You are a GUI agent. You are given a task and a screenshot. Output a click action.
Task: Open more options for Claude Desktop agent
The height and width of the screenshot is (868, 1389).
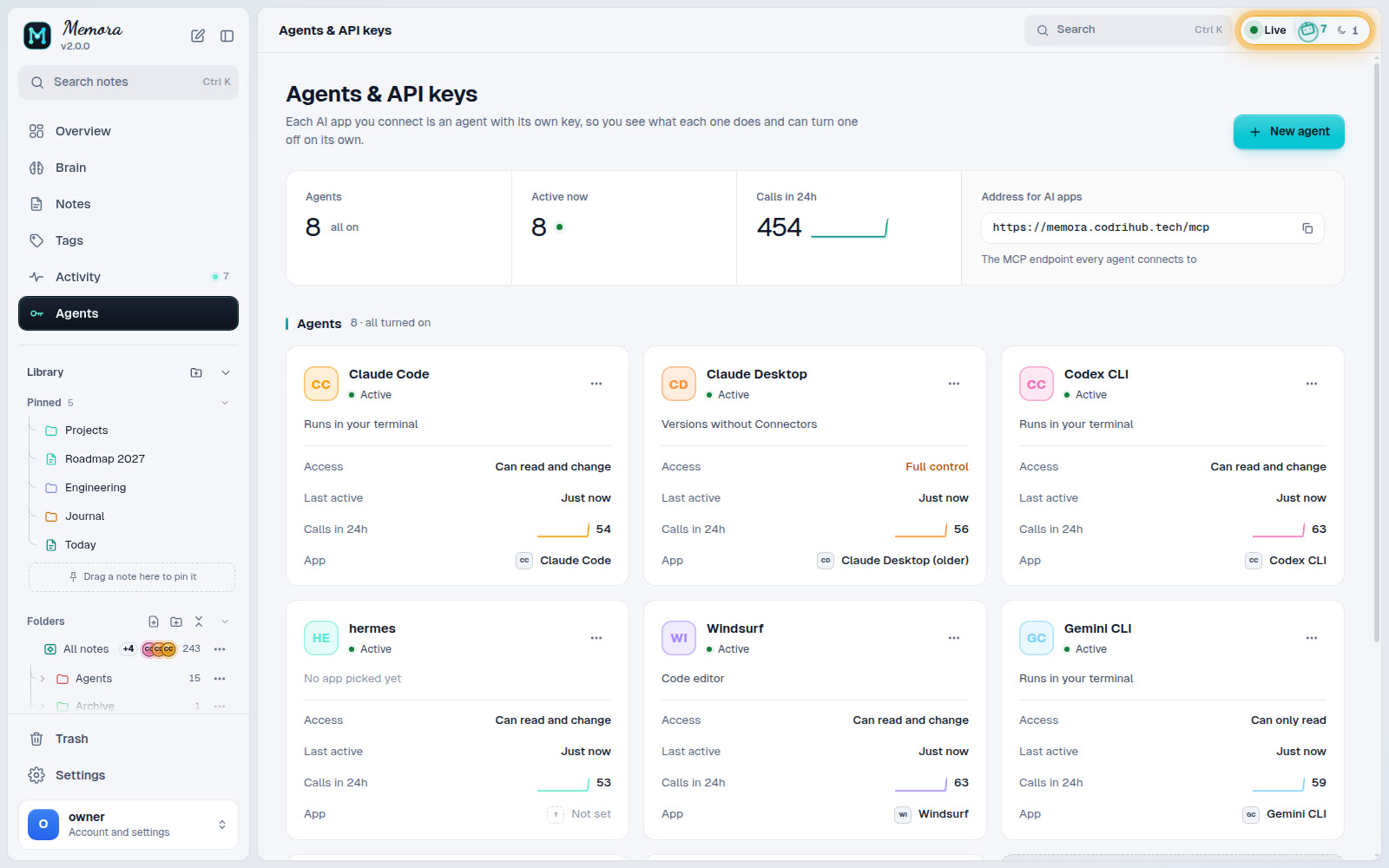[954, 384]
